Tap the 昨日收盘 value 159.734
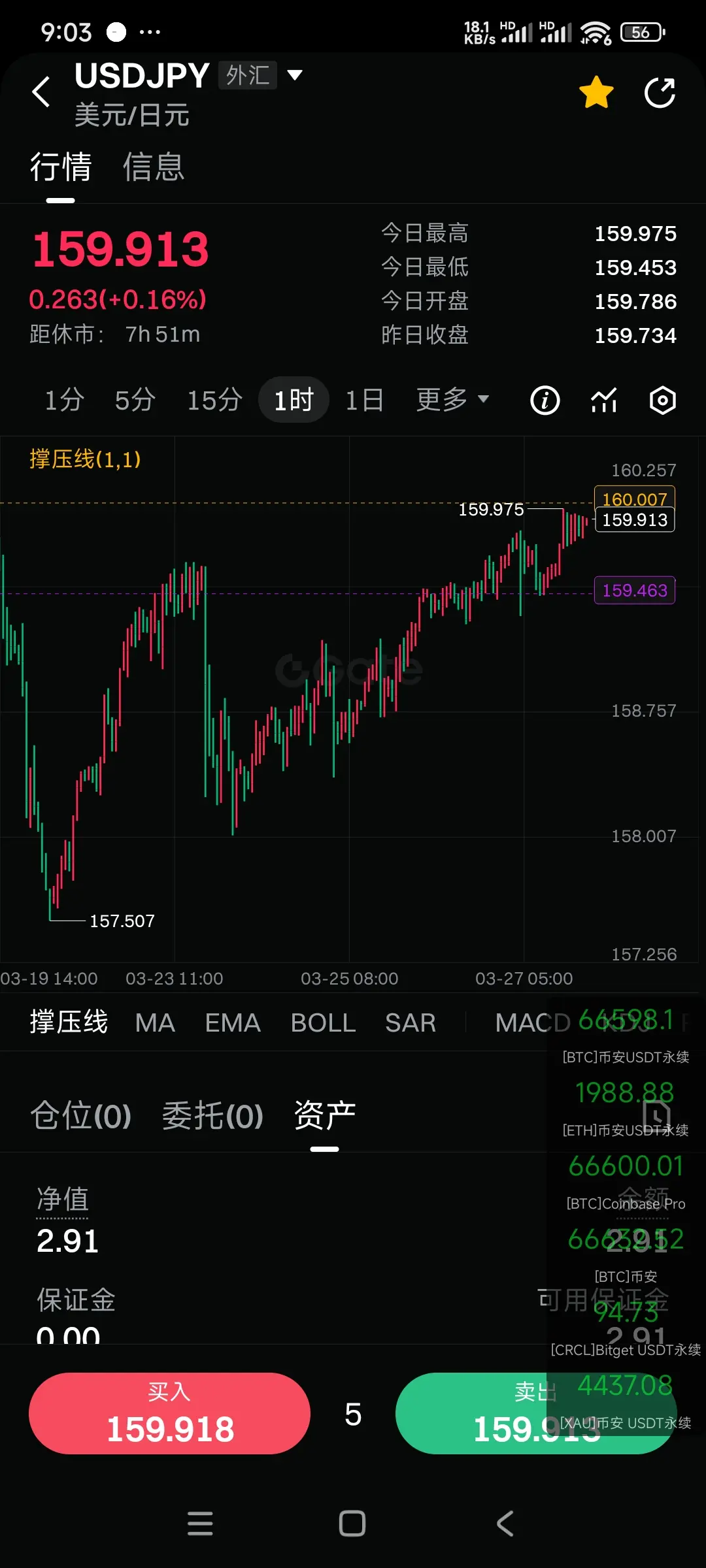This screenshot has height=1568, width=706. (635, 335)
